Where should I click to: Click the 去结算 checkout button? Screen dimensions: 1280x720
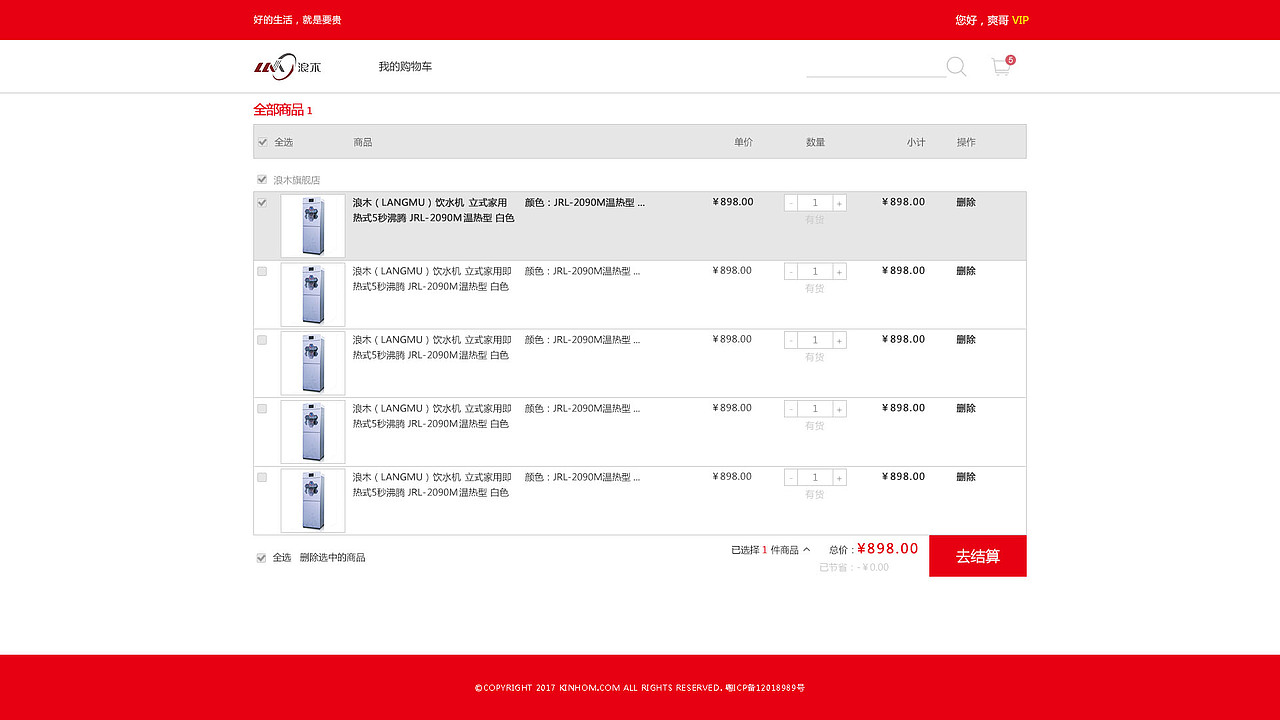point(978,556)
